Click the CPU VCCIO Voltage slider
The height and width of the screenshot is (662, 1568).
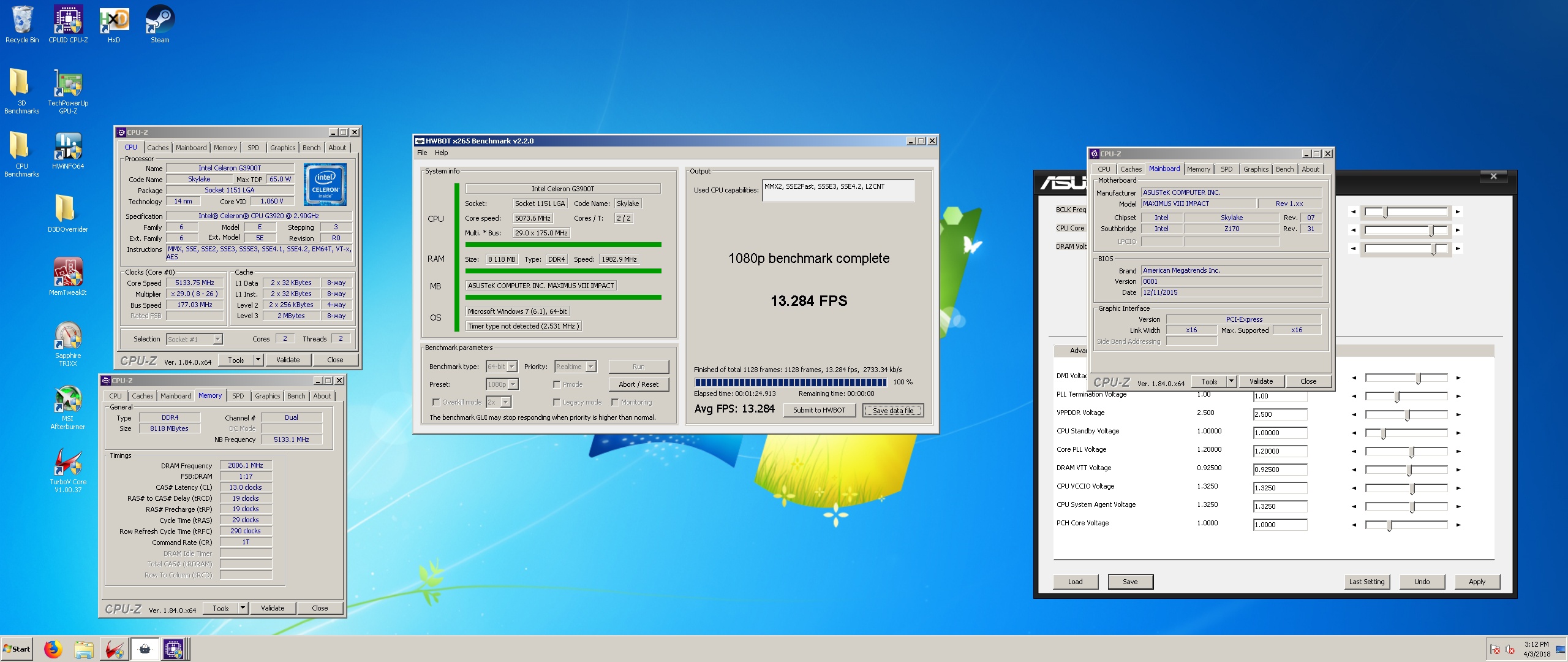(1406, 488)
